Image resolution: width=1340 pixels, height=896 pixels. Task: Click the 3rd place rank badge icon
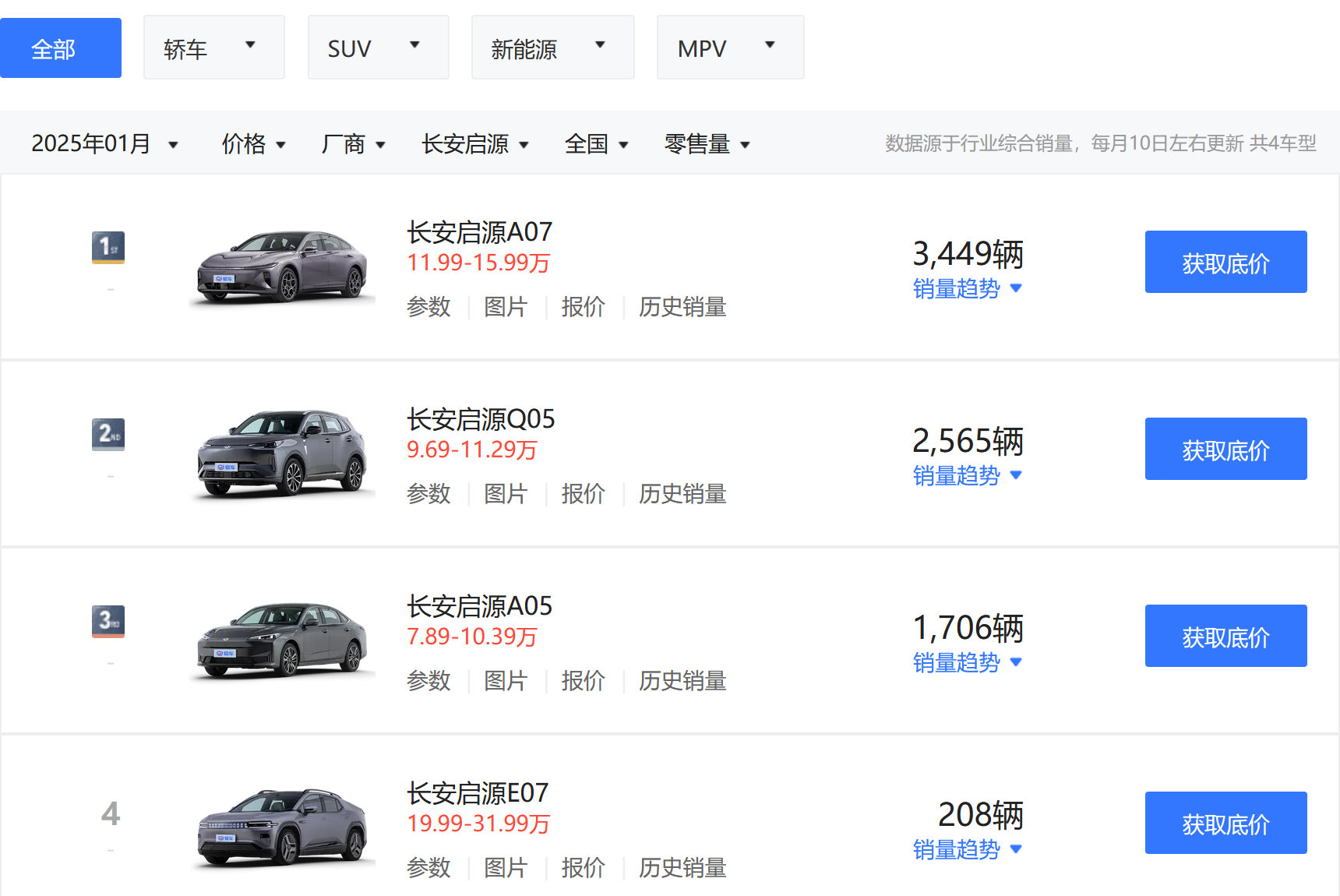pyautogui.click(x=108, y=621)
